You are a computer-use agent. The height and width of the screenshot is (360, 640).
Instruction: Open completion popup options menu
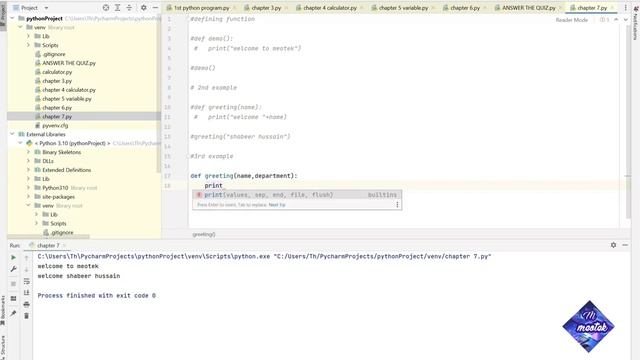point(397,204)
